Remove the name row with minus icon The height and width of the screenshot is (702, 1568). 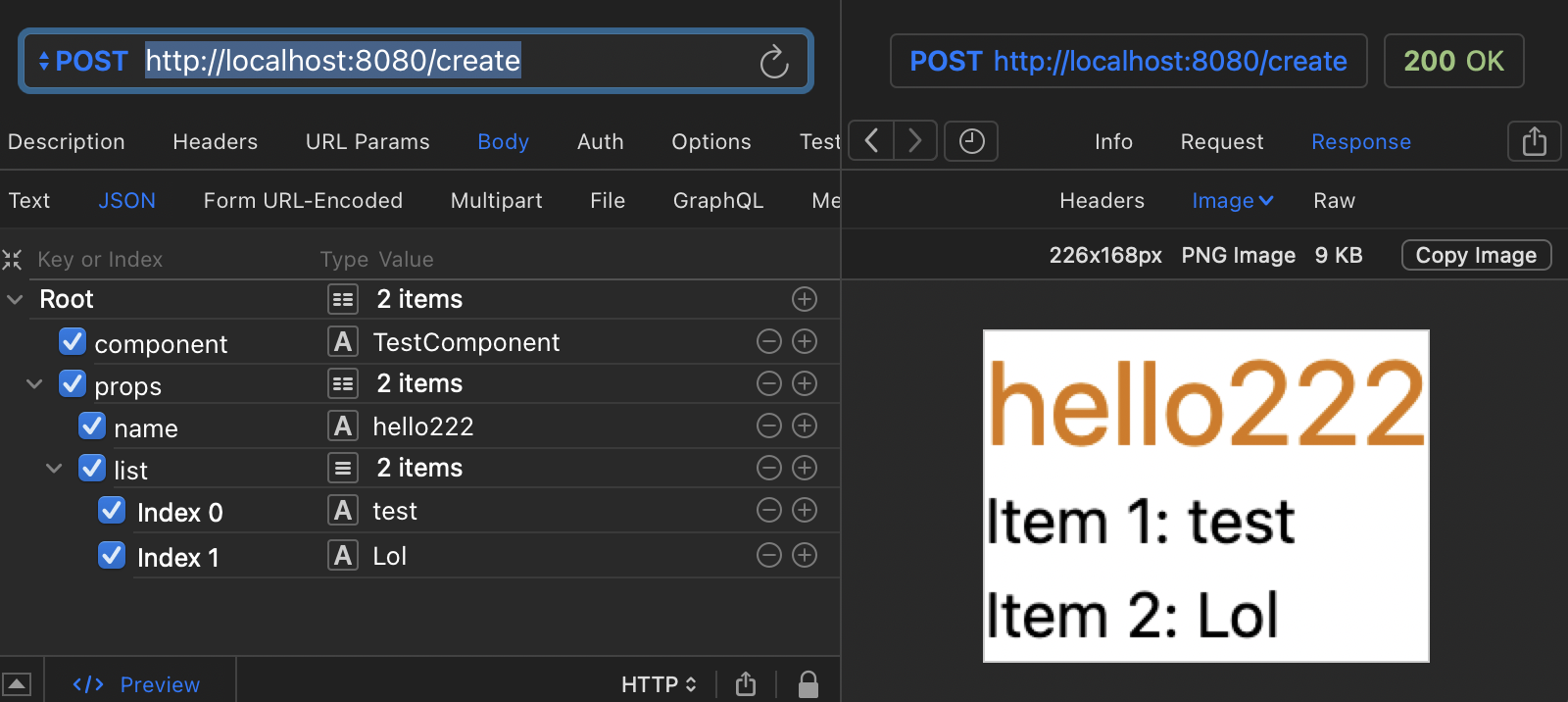coord(769,426)
